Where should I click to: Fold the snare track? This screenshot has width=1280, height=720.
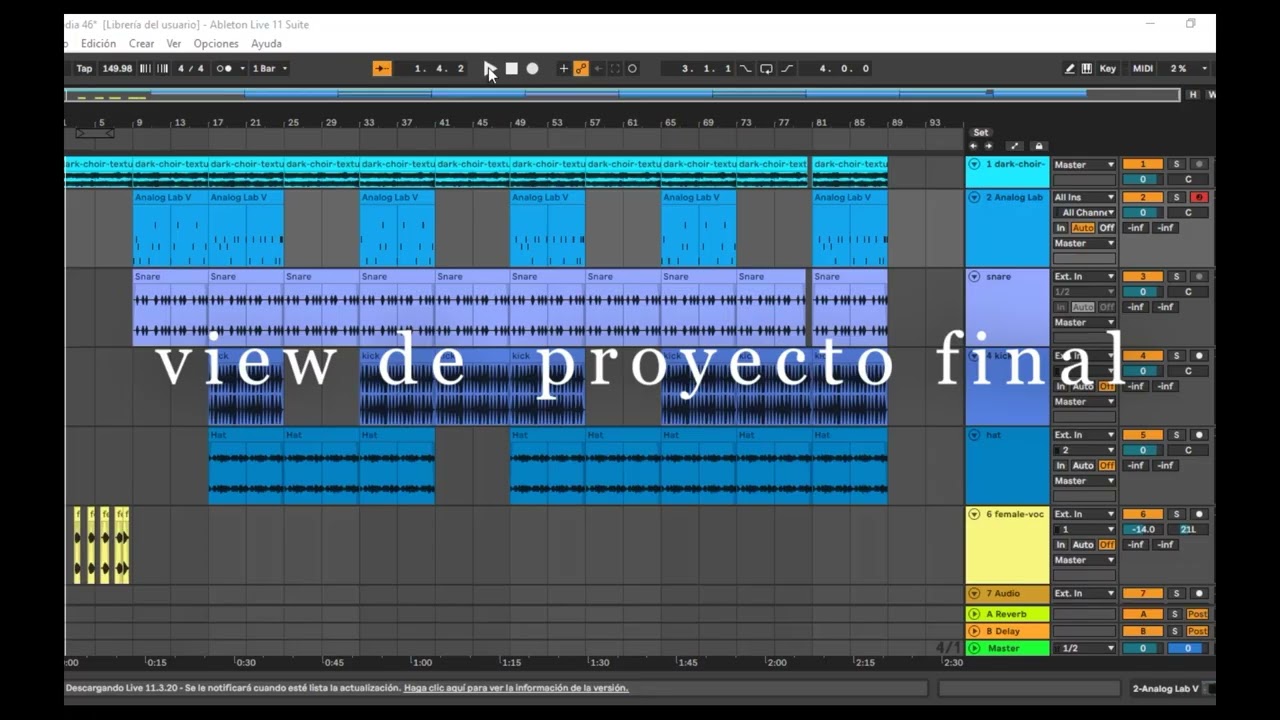[x=974, y=276]
